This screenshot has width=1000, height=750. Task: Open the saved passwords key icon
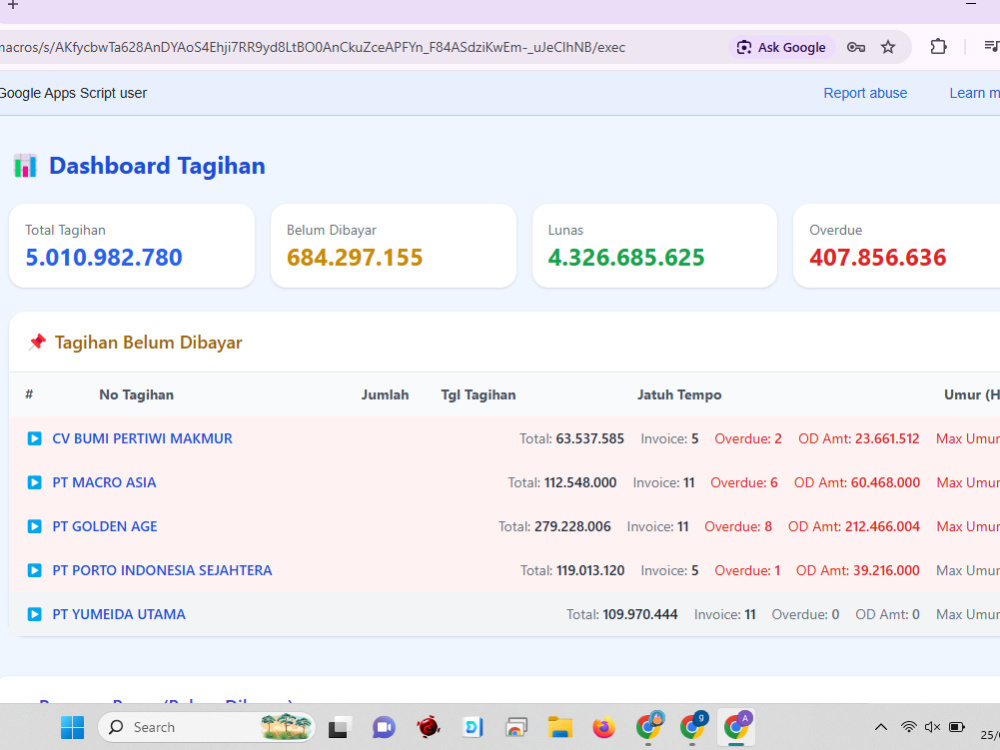pyautogui.click(x=856, y=47)
